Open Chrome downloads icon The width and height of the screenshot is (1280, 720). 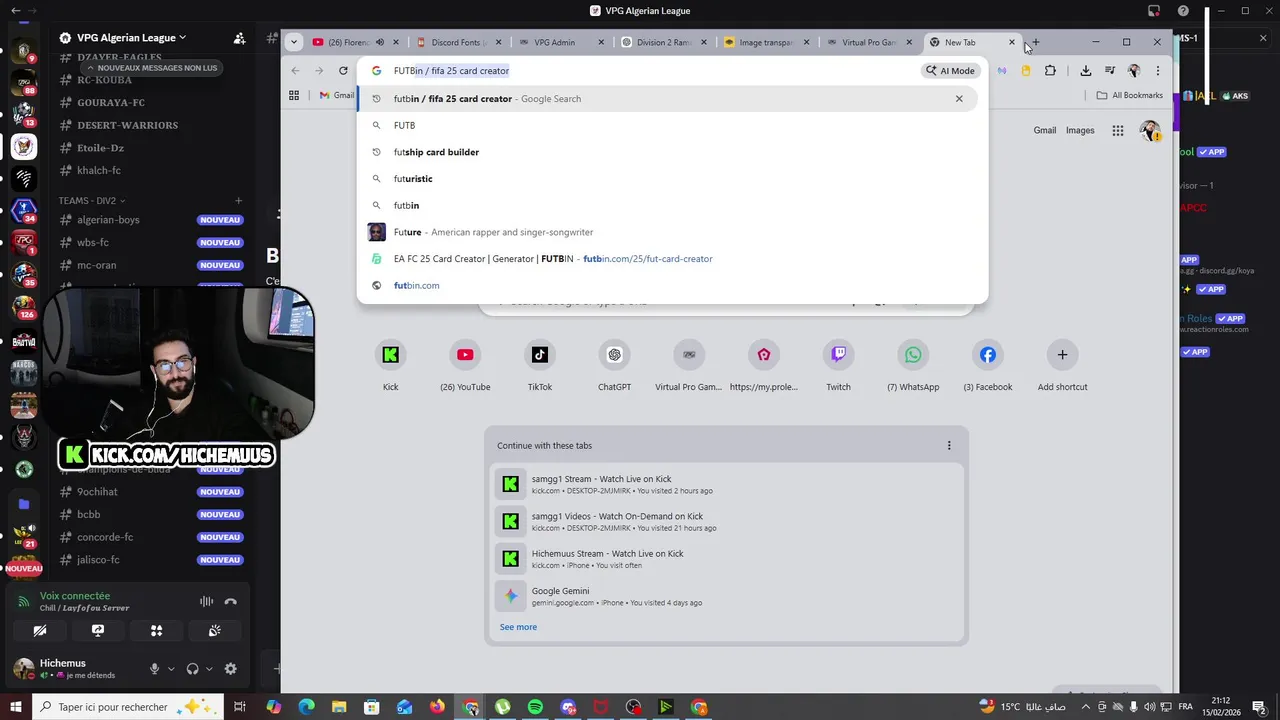1086,71
